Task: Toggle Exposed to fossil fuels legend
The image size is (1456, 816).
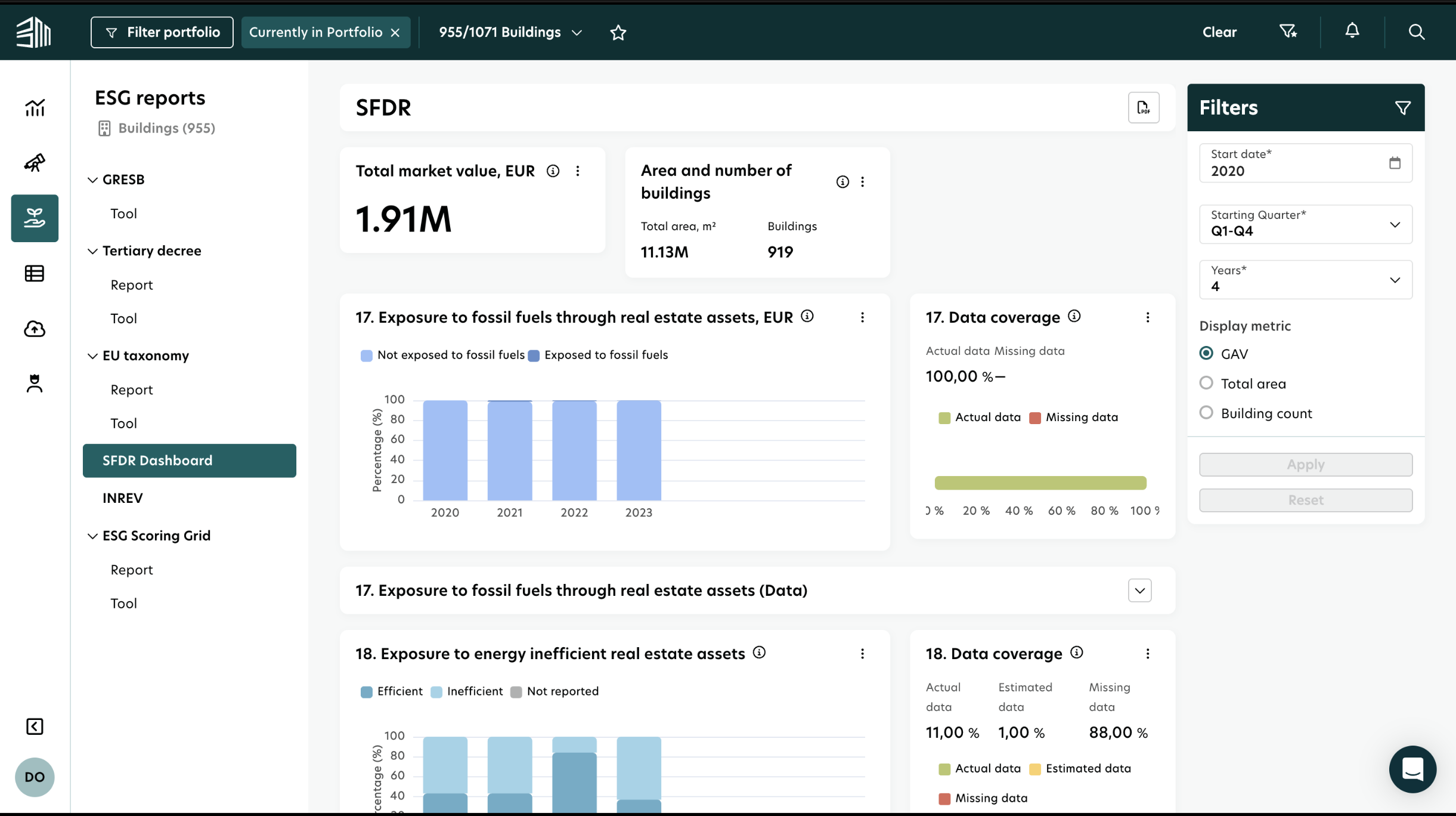Action: [598, 356]
